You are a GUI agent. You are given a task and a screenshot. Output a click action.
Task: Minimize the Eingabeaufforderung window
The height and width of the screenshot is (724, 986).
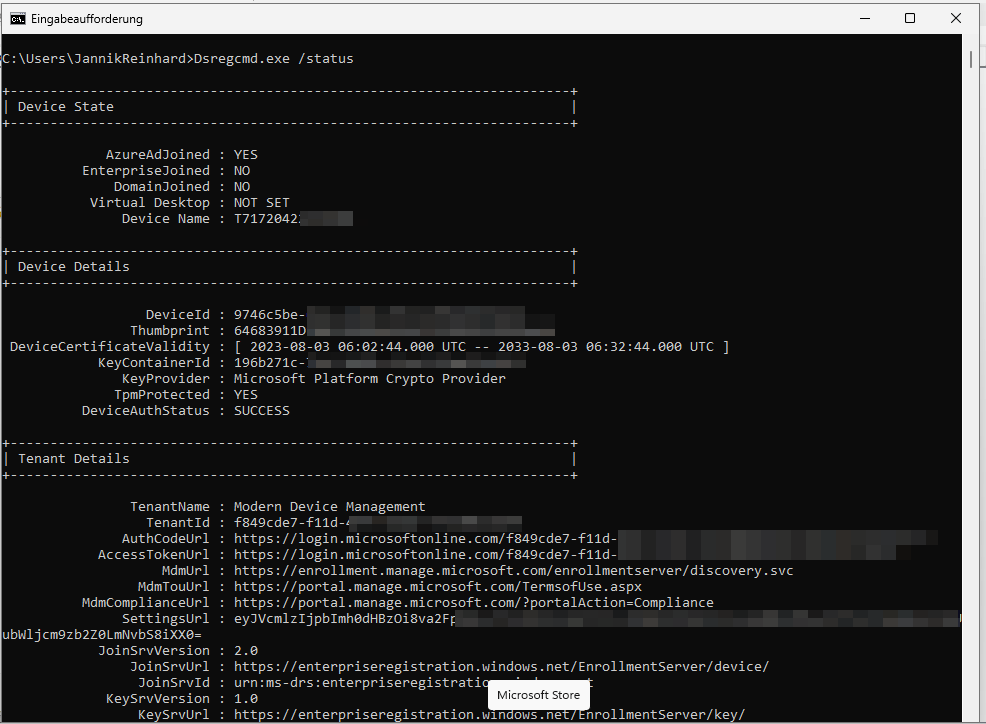point(862,18)
